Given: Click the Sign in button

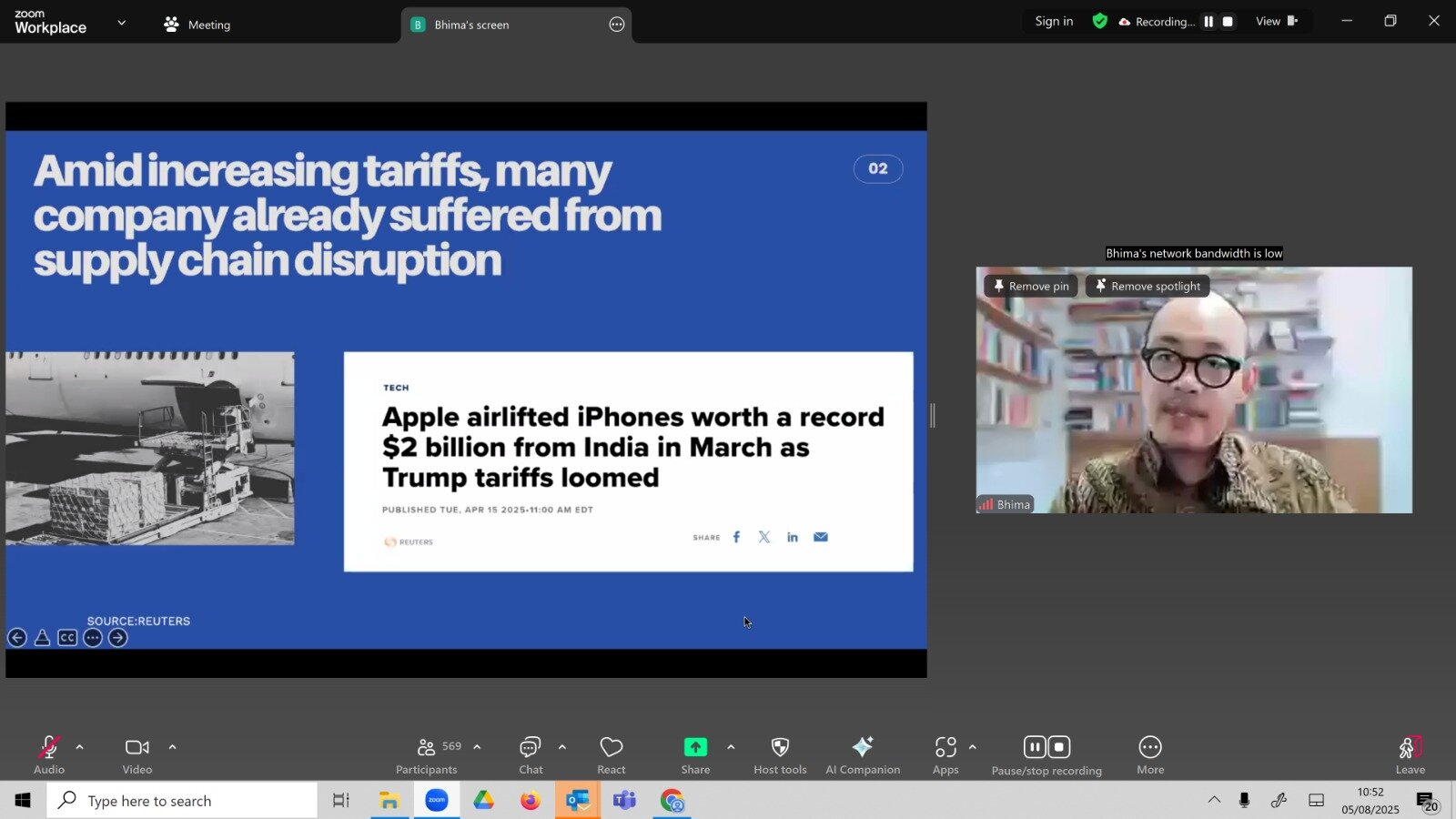Looking at the screenshot, I should [1054, 21].
